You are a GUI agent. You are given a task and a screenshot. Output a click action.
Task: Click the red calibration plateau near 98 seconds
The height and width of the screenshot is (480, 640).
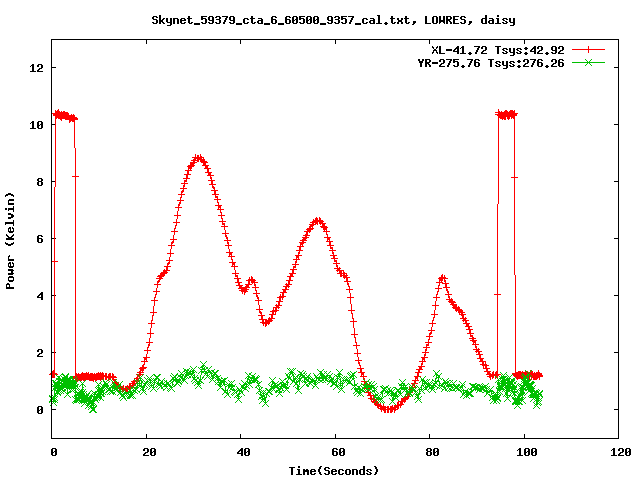coord(507,114)
